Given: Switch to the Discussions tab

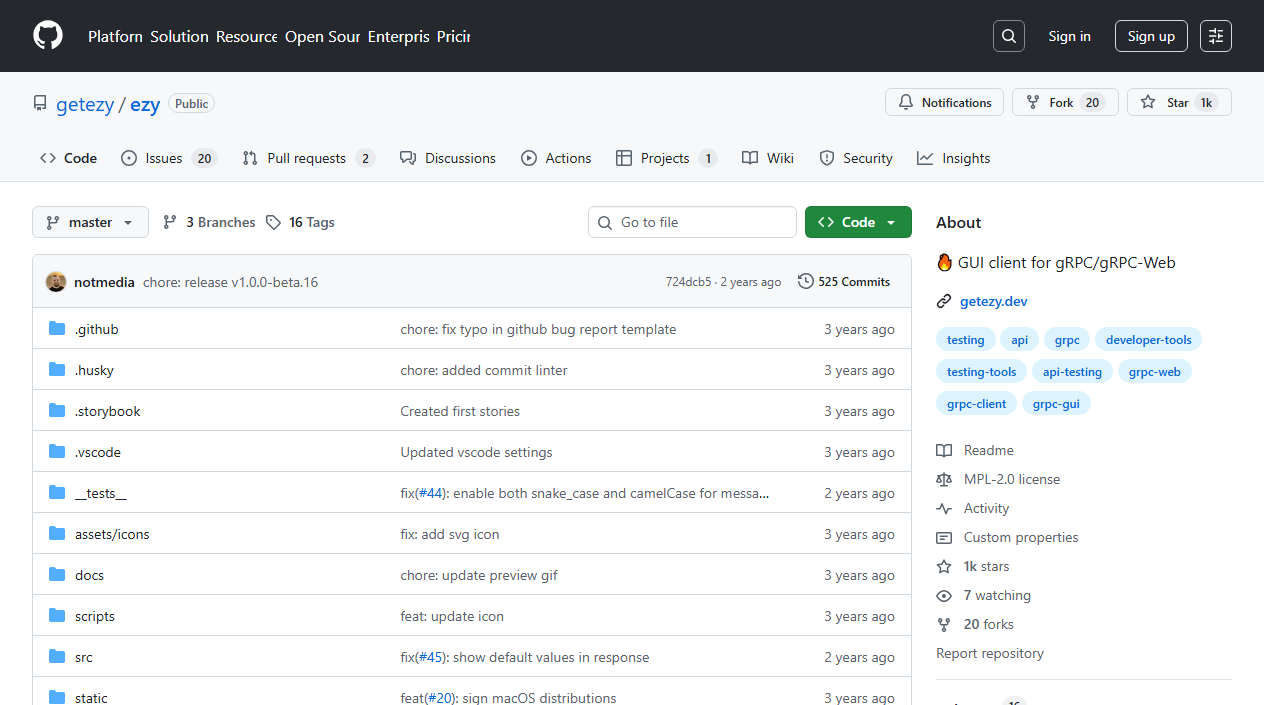Looking at the screenshot, I should coord(448,158).
